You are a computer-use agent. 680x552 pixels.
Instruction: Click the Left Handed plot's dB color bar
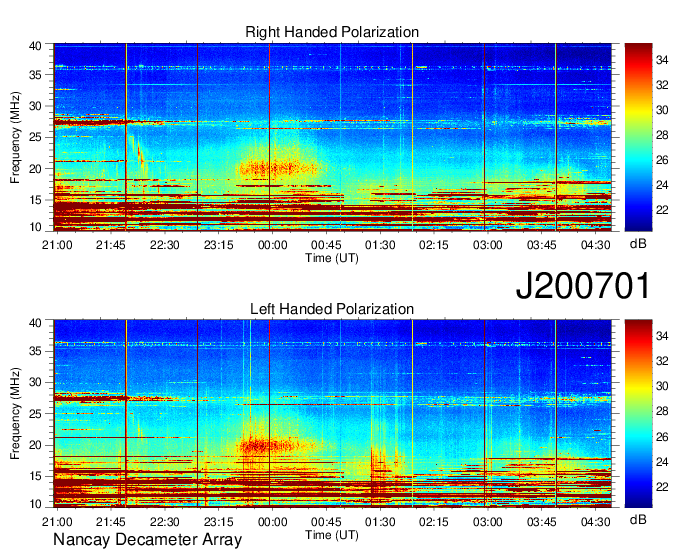click(638, 414)
